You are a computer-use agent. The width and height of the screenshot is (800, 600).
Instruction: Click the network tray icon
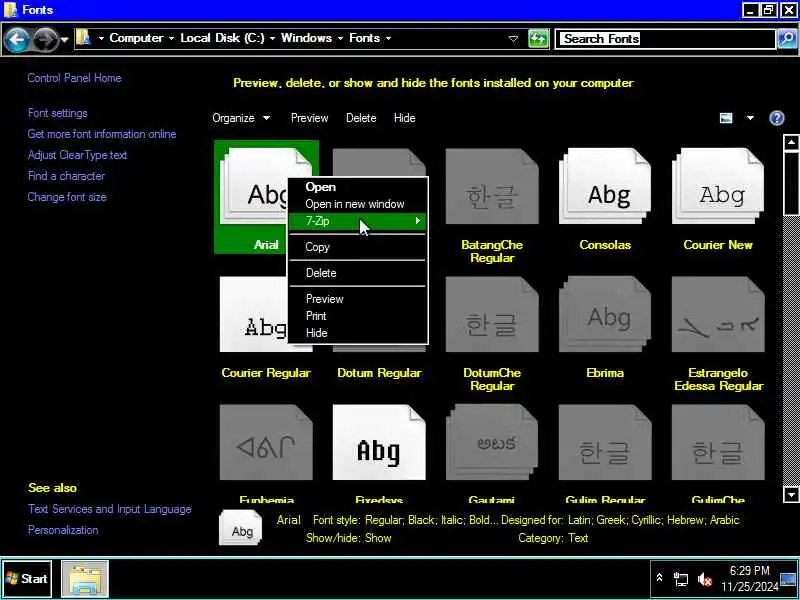tap(681, 579)
